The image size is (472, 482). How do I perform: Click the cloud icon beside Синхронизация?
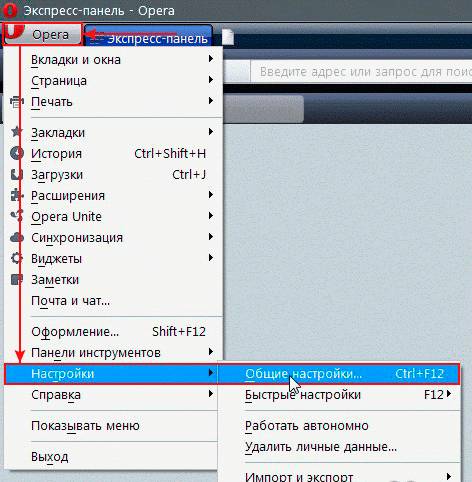[x=17, y=237]
